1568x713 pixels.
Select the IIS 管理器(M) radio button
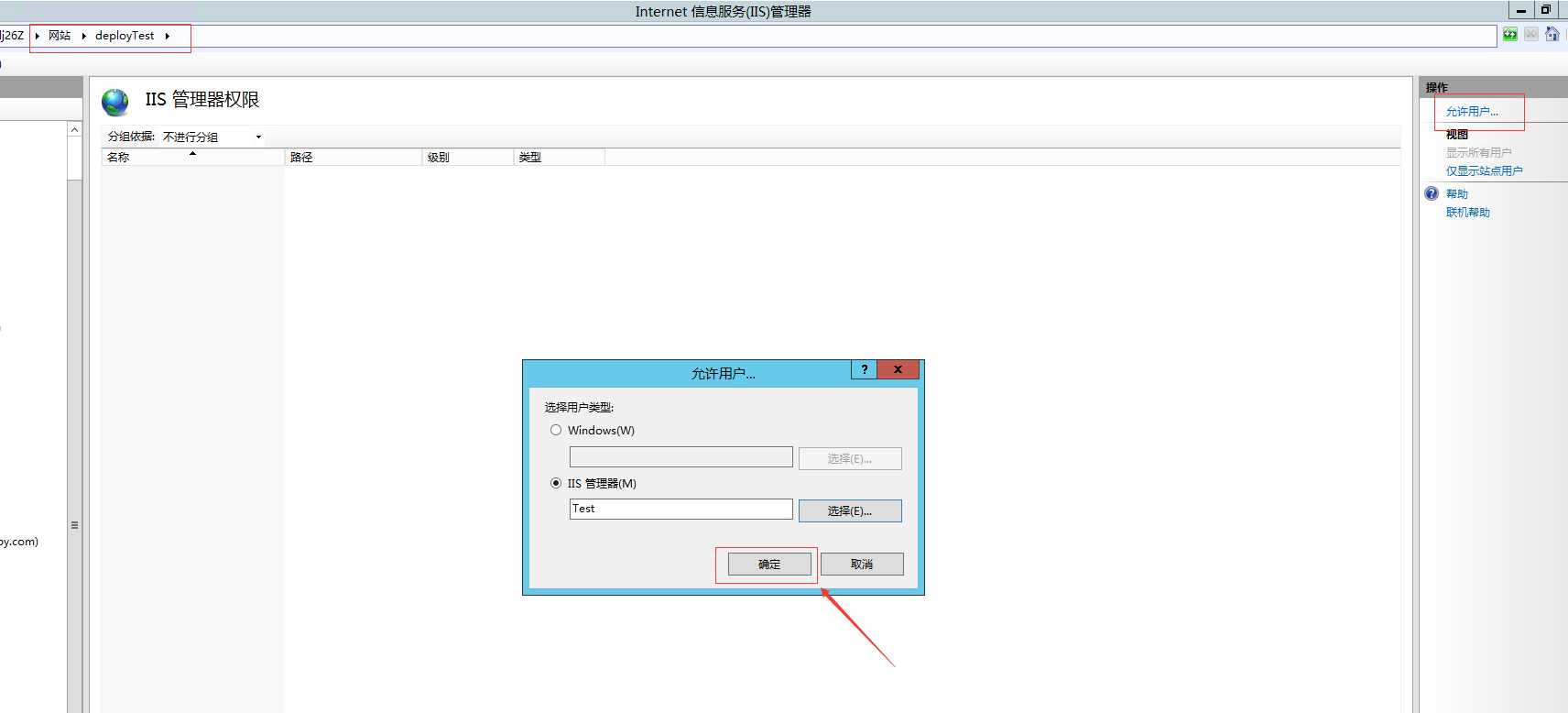pyautogui.click(x=556, y=483)
